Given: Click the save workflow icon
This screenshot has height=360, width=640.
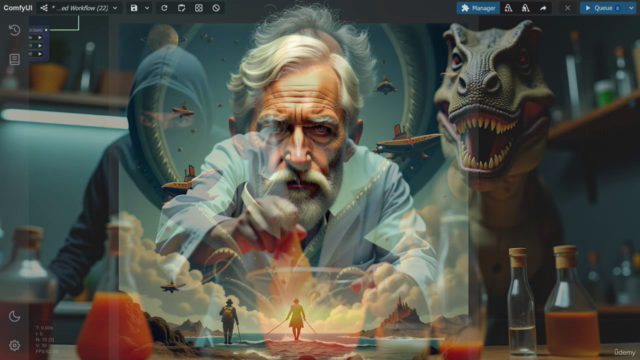Looking at the screenshot, I should 134,8.
